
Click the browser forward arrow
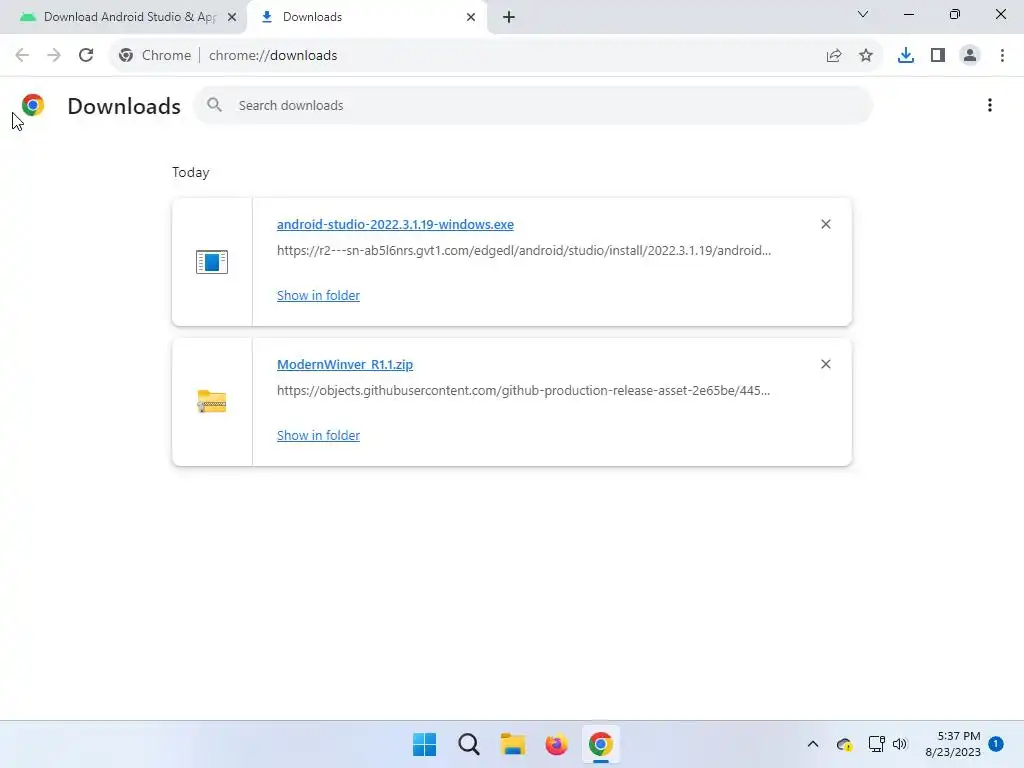[54, 55]
